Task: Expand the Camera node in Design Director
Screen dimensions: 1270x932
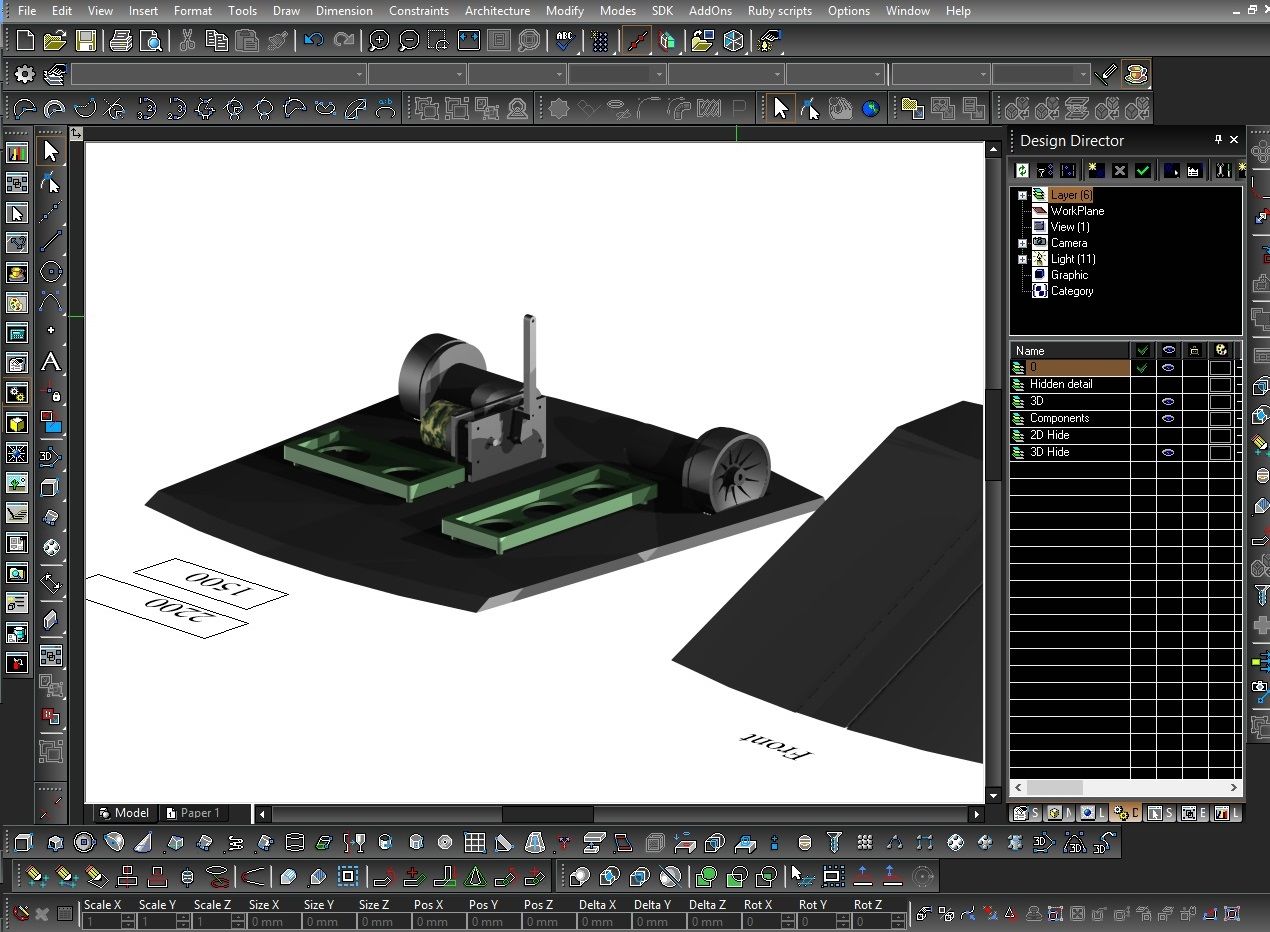Action: (x=1021, y=243)
